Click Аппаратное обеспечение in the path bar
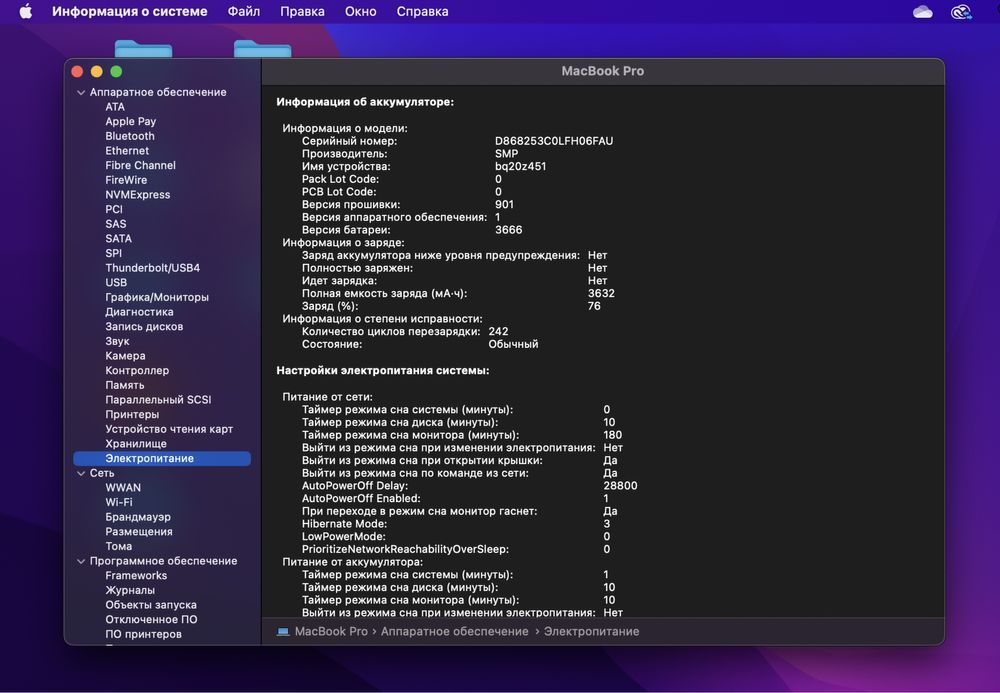The image size is (1000, 693). (x=455, y=632)
